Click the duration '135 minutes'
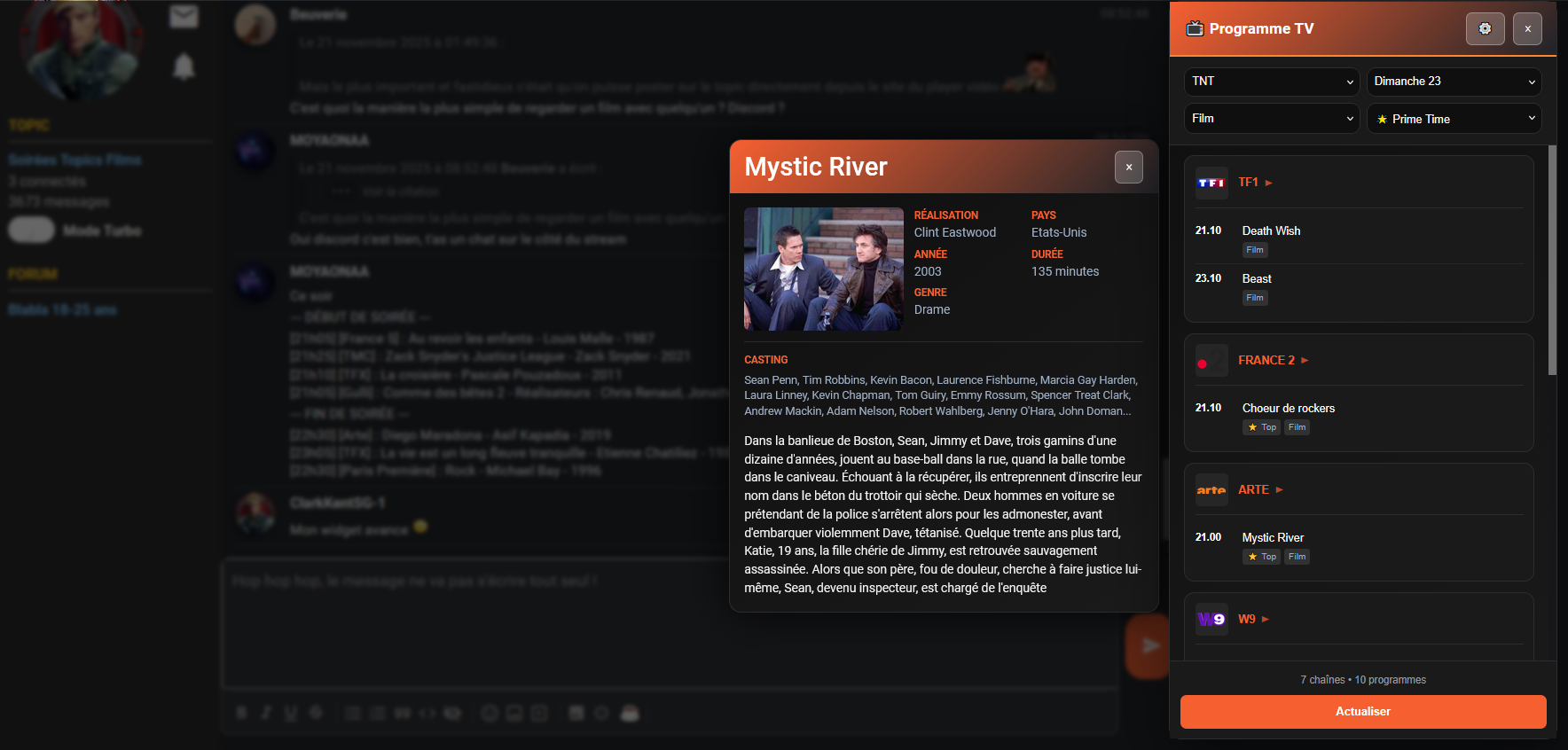Screen dimensions: 1568x750 coord(1065,272)
